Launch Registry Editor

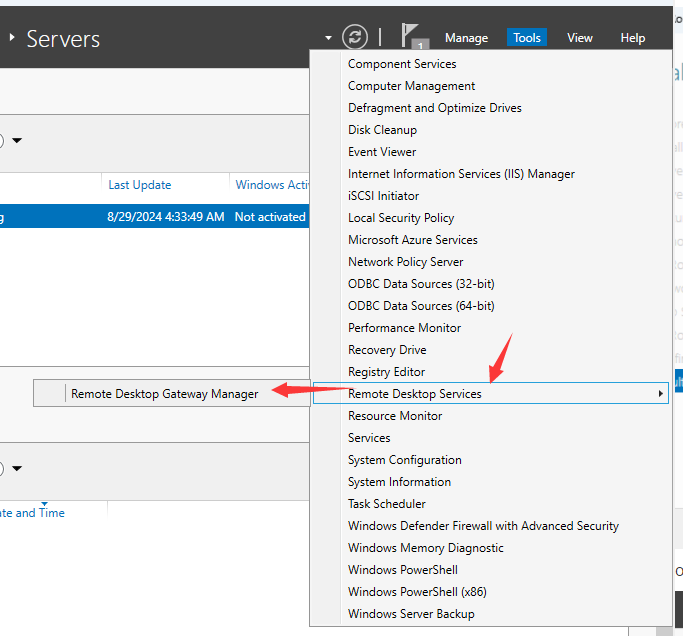[386, 372]
